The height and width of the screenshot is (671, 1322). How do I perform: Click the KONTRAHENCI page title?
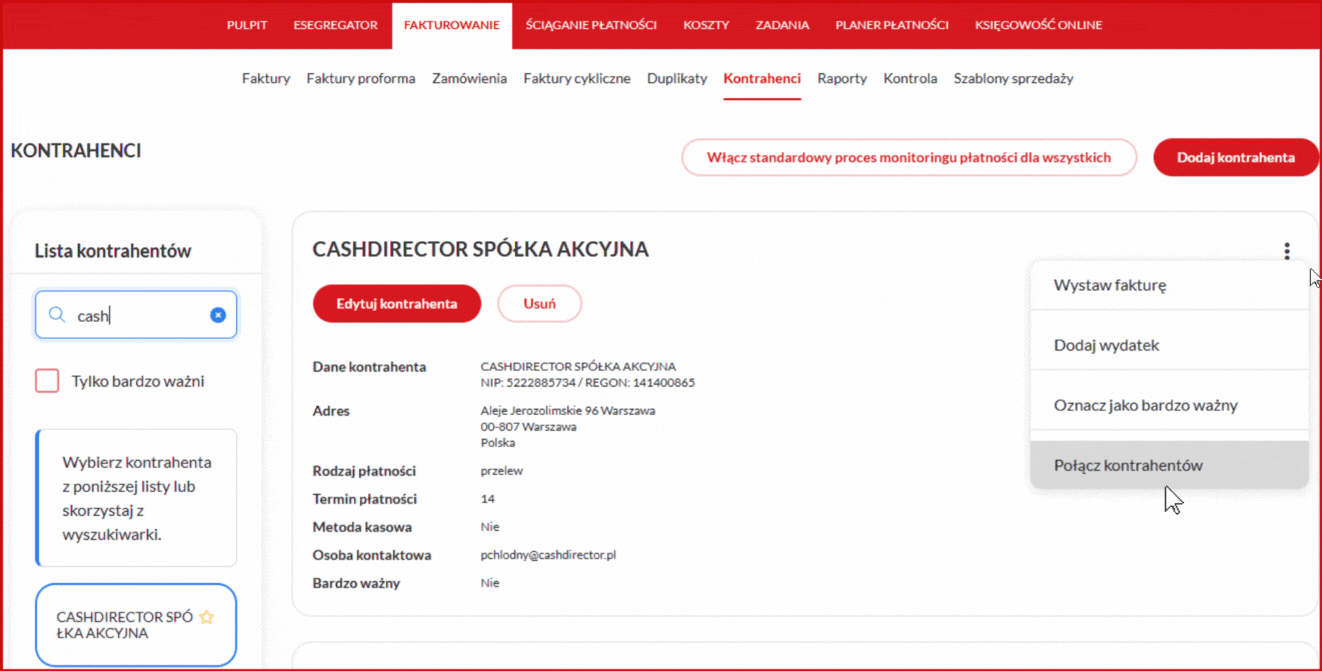coord(76,151)
